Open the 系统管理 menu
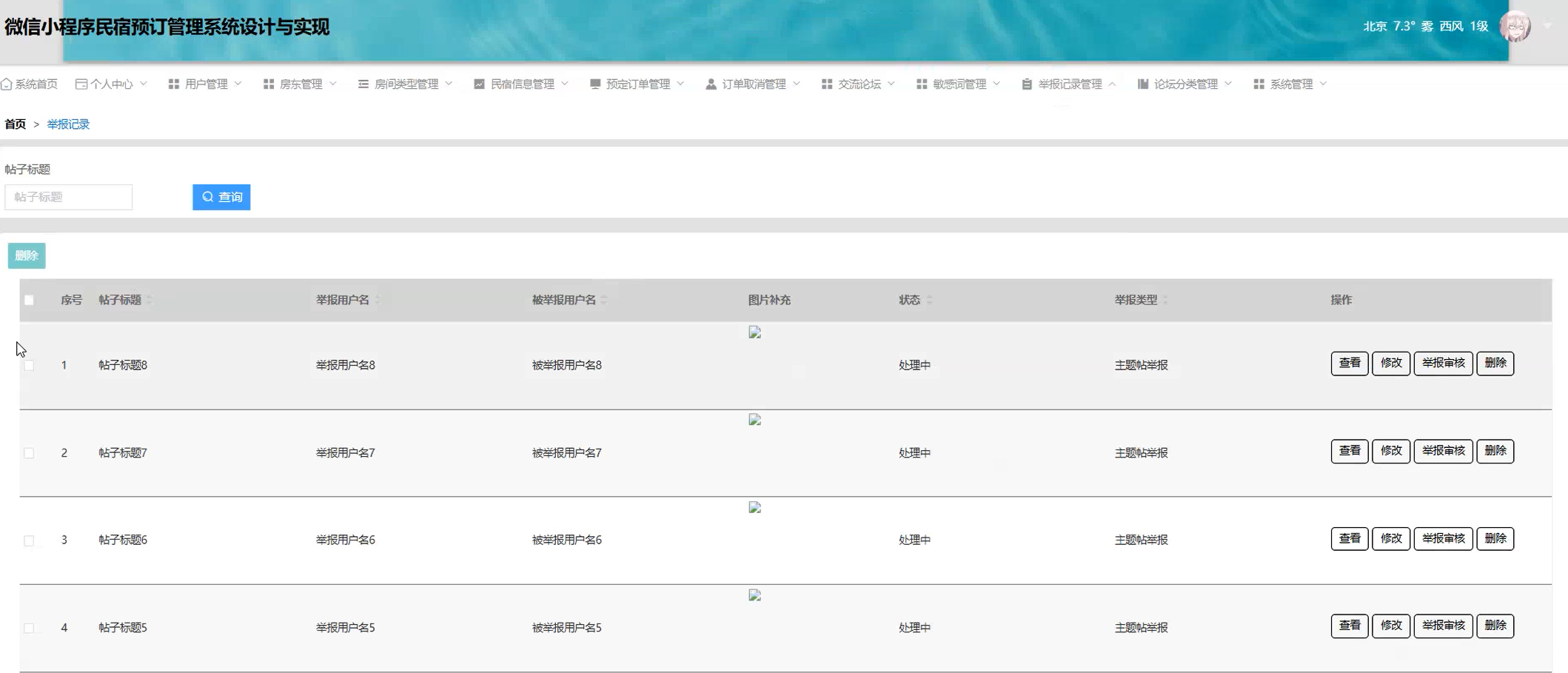This screenshot has width=1568, height=673. [1290, 84]
